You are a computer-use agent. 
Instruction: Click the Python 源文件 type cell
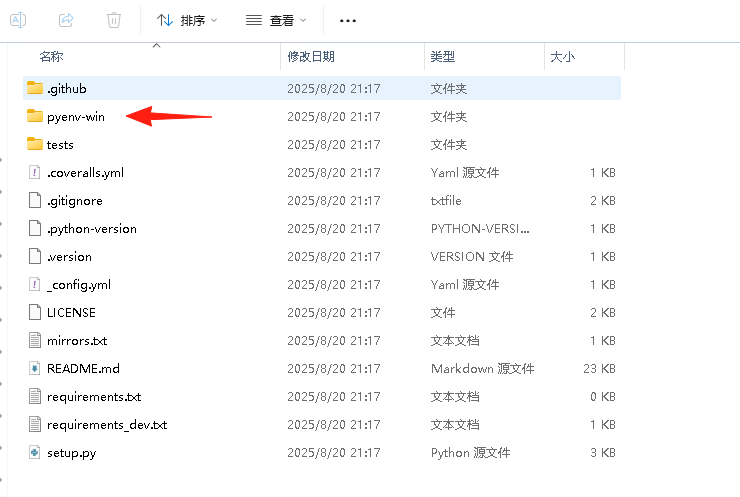(471, 452)
